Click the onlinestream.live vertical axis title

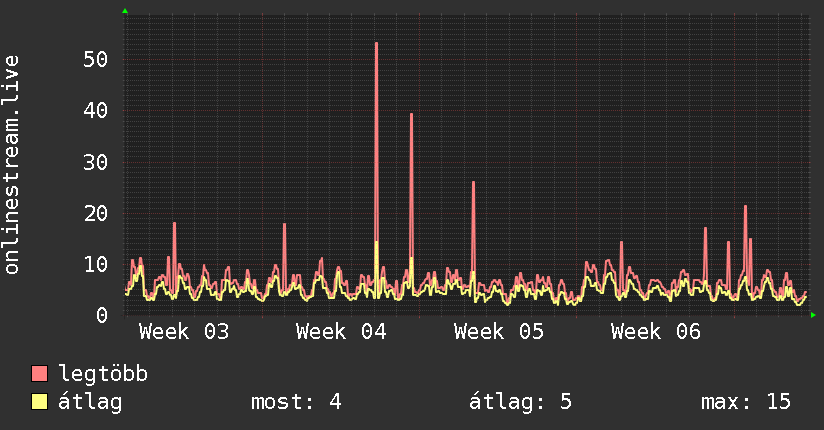point(11,165)
